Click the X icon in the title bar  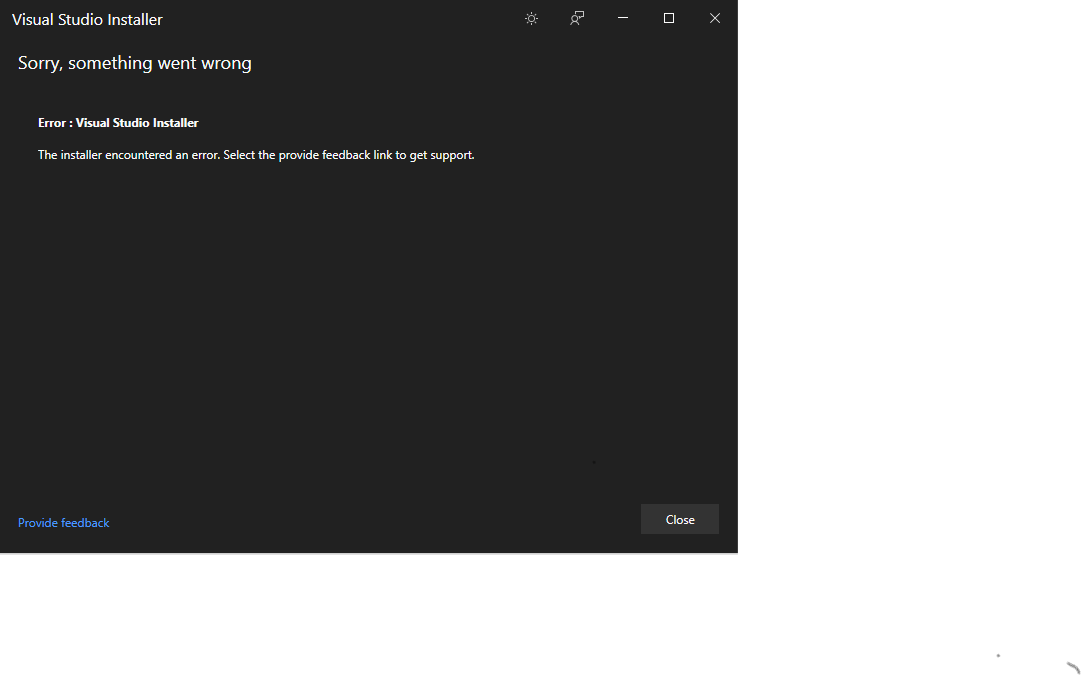coord(715,19)
